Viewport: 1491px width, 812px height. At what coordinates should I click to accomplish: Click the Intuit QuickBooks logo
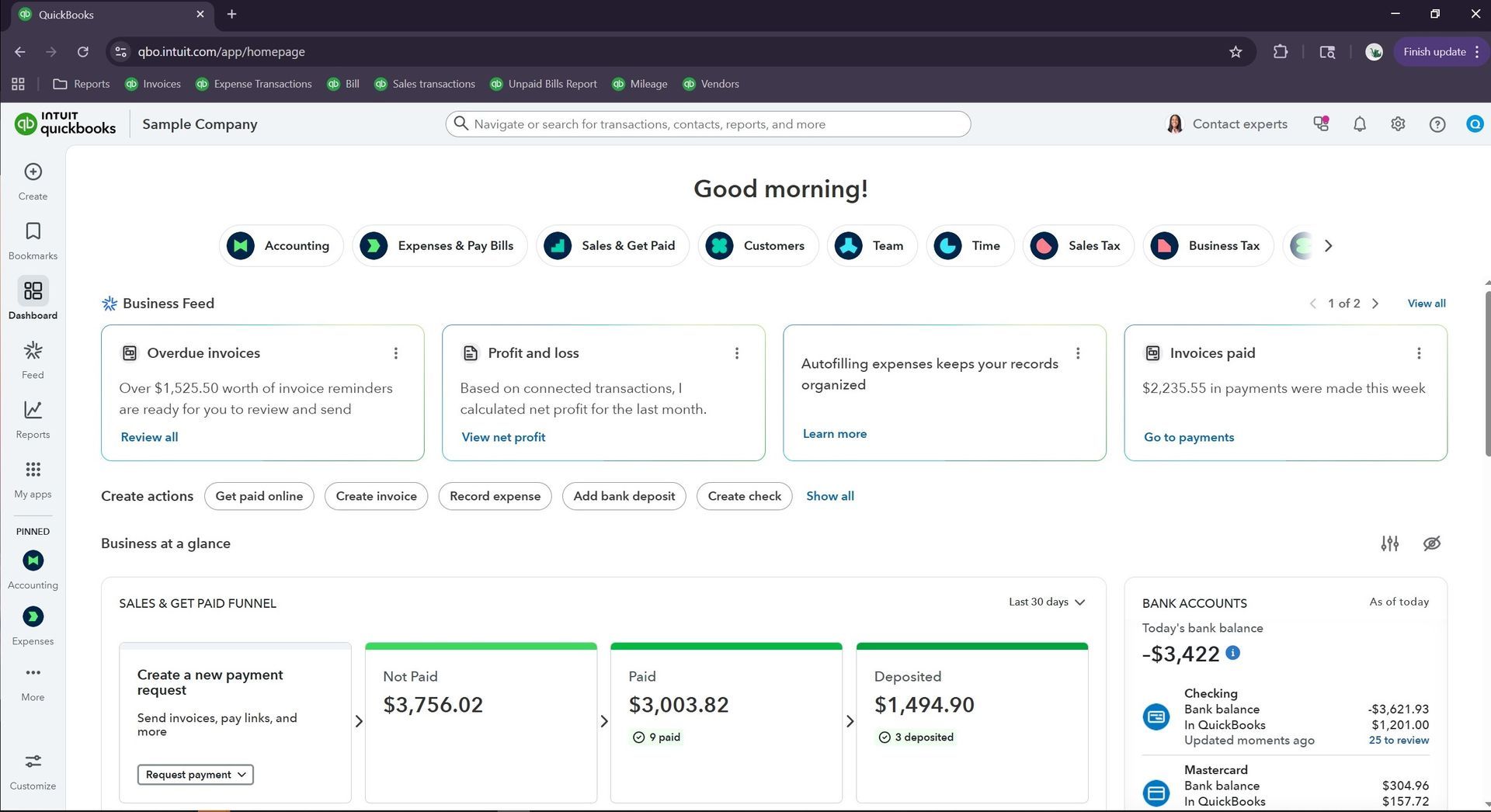65,124
